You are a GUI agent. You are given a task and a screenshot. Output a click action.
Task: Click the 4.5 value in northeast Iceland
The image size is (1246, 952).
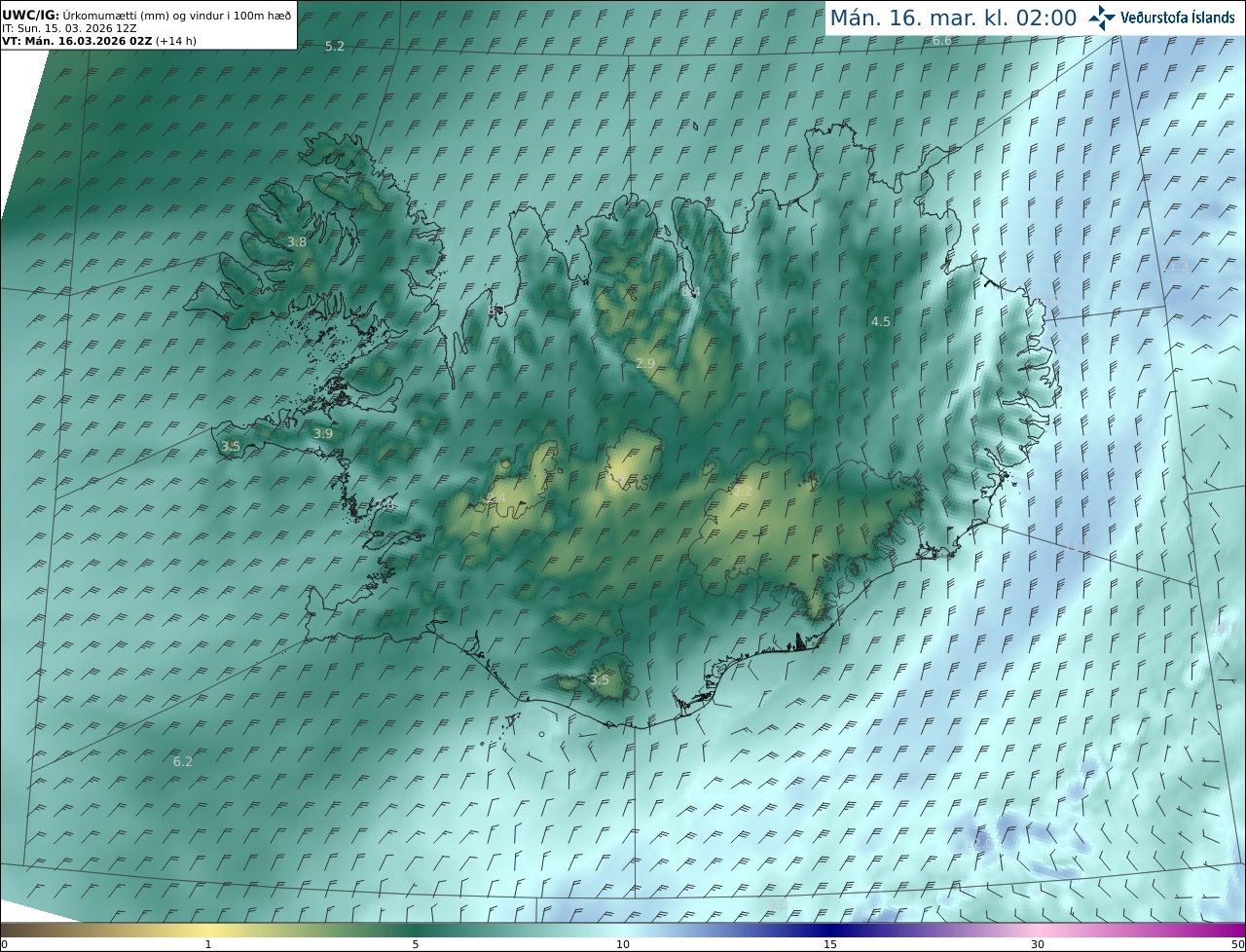(880, 321)
